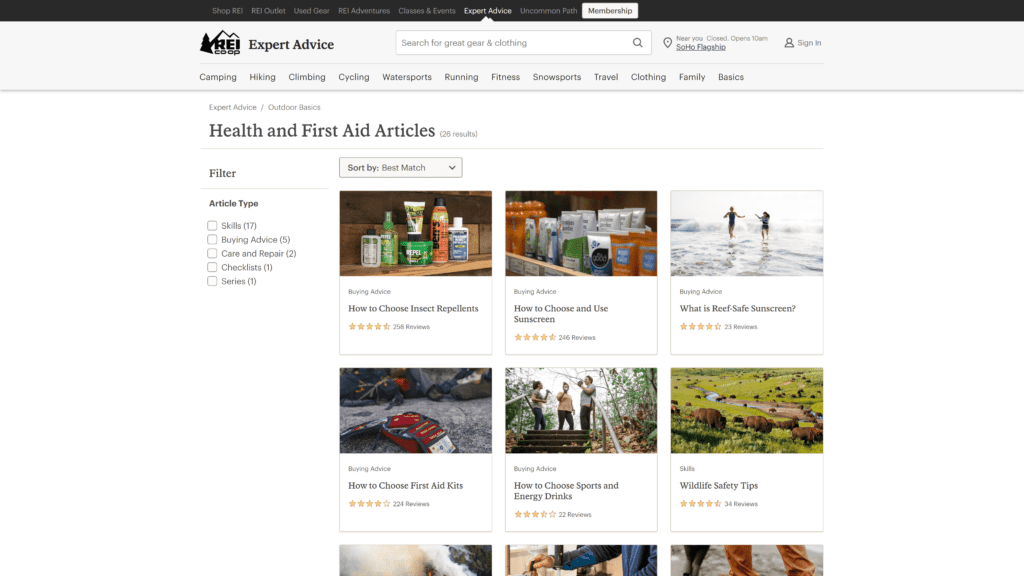The height and width of the screenshot is (576, 1024).
Task: Visit Classes & Events
Action: coord(427,10)
